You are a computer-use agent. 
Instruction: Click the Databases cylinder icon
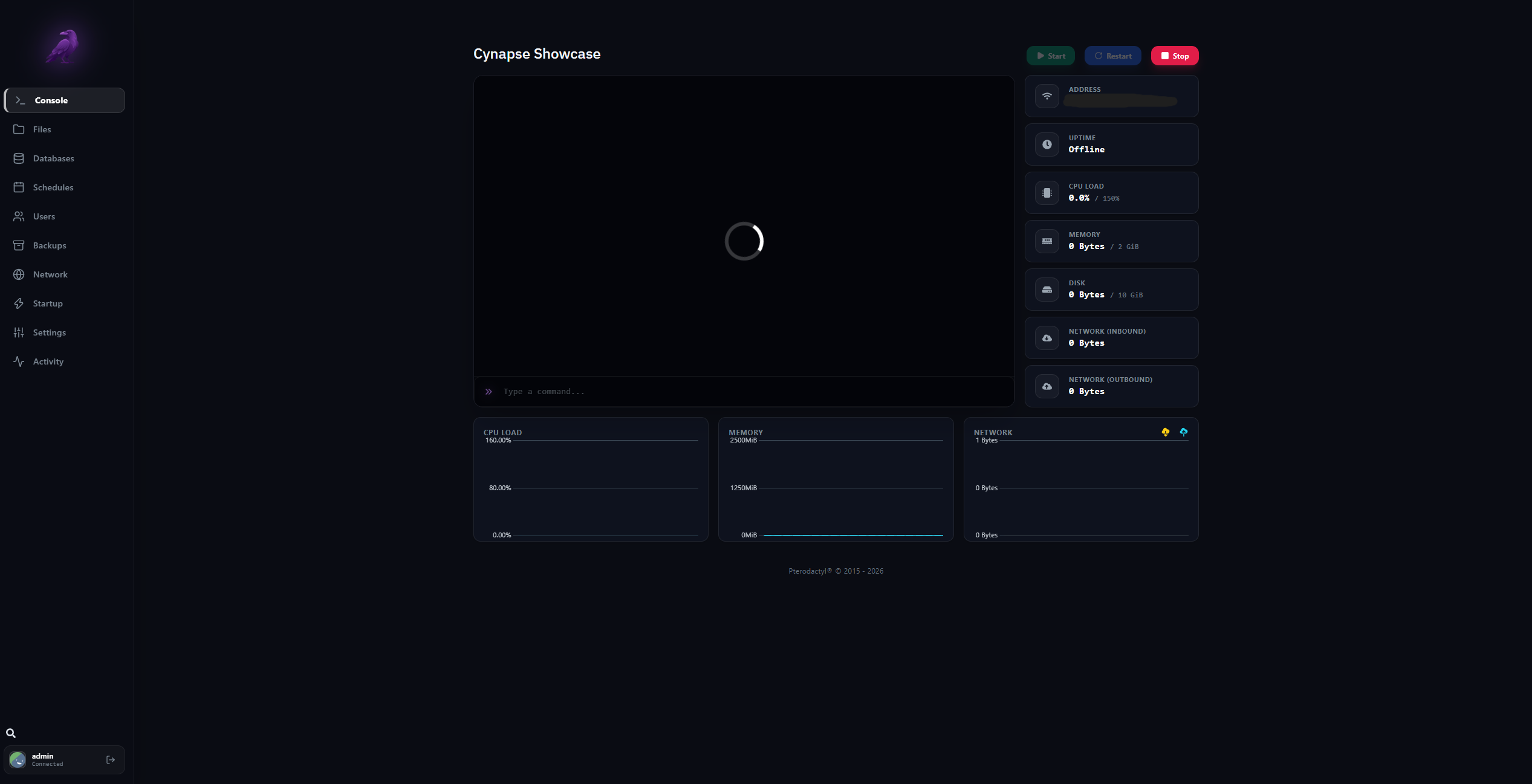click(19, 158)
